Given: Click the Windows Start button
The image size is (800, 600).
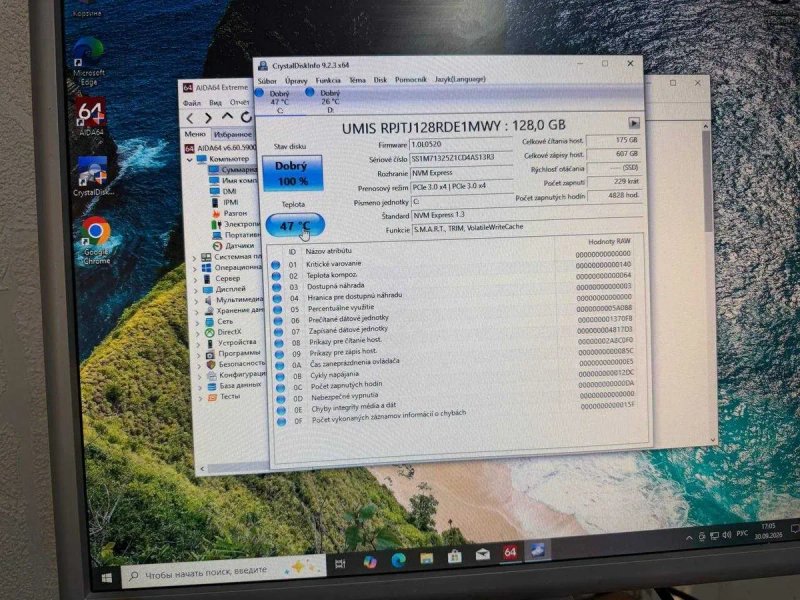Looking at the screenshot, I should 107,578.
